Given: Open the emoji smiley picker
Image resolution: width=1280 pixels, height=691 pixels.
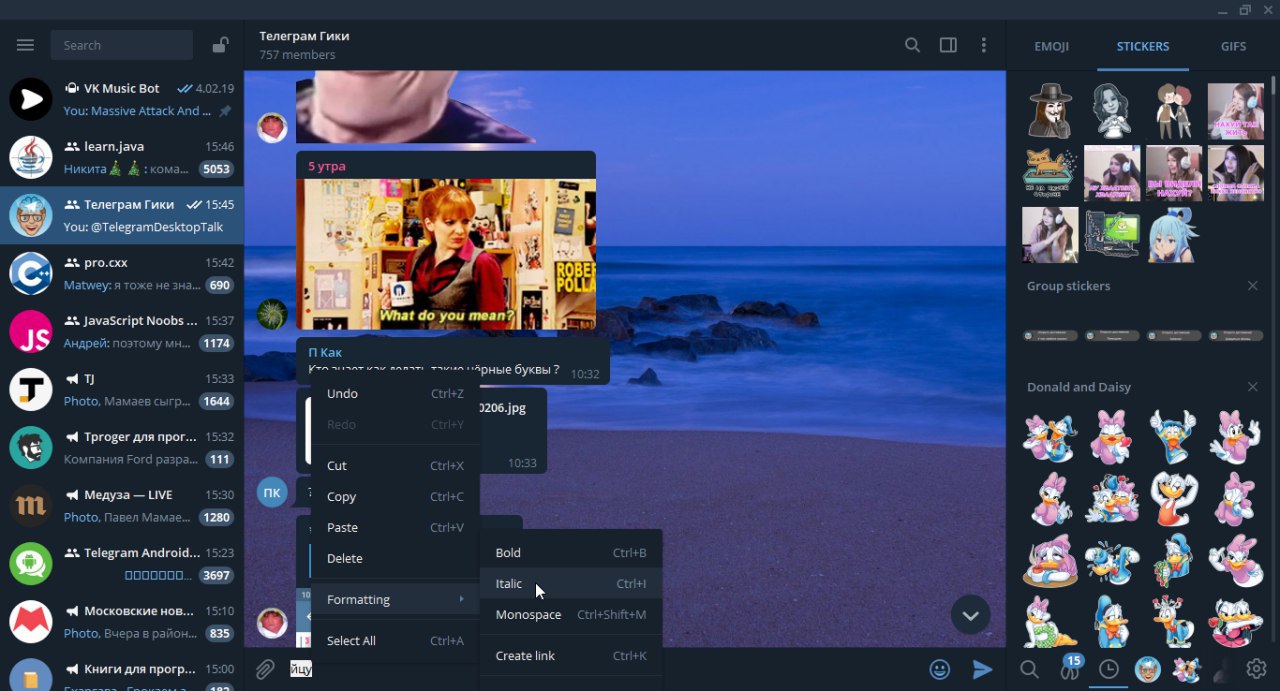Looking at the screenshot, I should [x=939, y=670].
